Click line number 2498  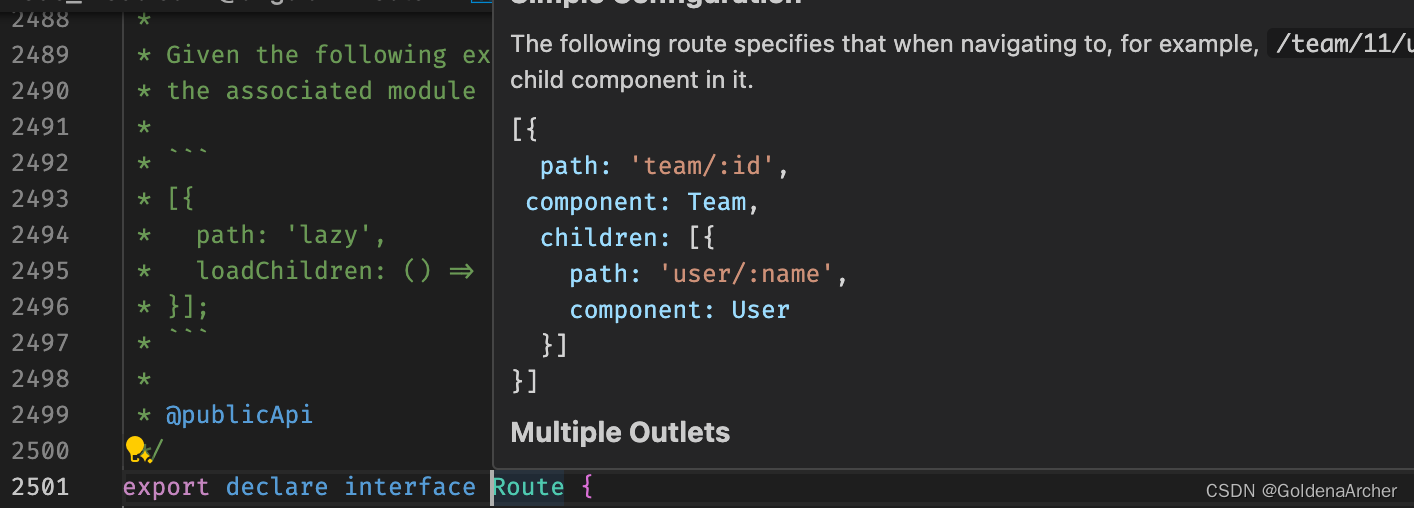pyautogui.click(x=40, y=379)
